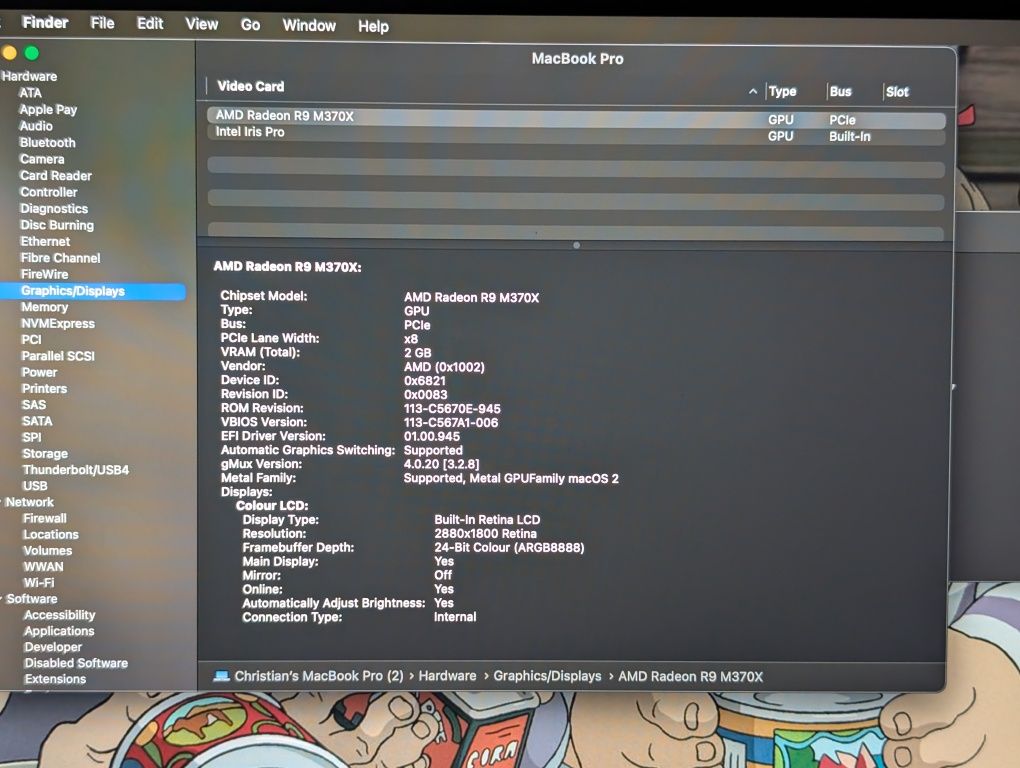
Task: Sort by the Type column header
Action: [x=783, y=92]
